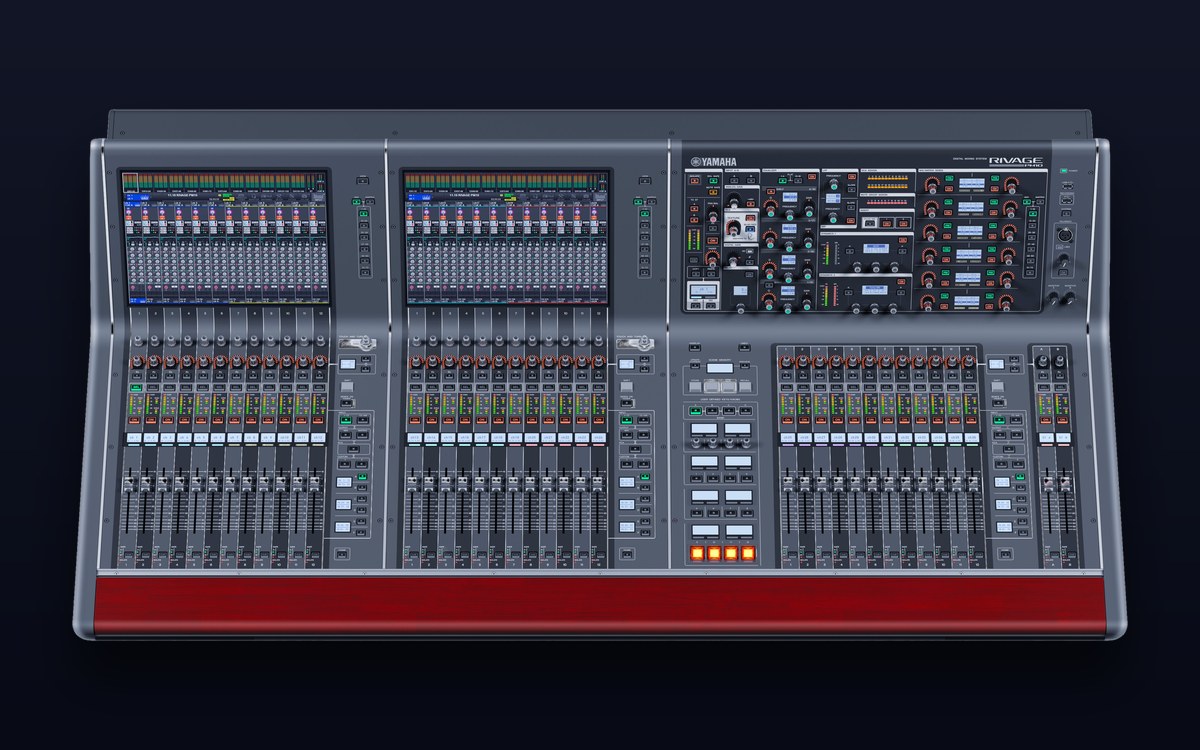The height and width of the screenshot is (750, 1200).
Task: Toggle lit green SEL key on left bay channel 1
Action: click(136, 388)
